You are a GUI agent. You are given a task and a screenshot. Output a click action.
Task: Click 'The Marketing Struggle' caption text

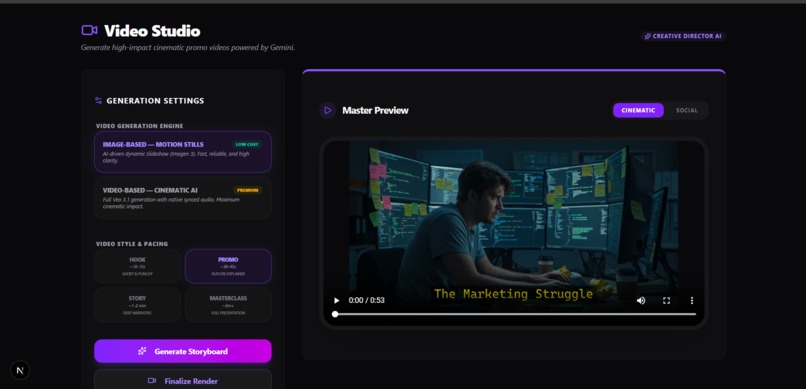click(x=513, y=294)
